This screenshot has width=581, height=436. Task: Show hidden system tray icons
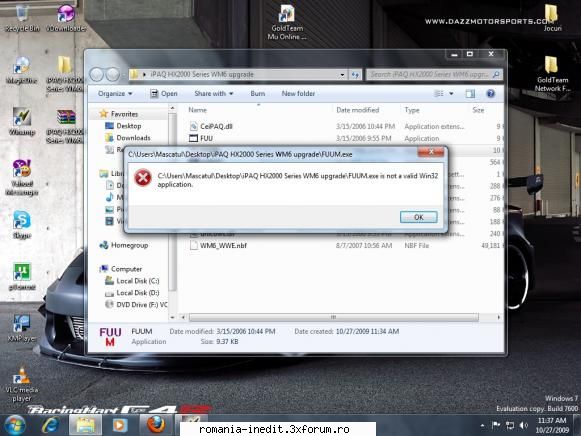482,426
